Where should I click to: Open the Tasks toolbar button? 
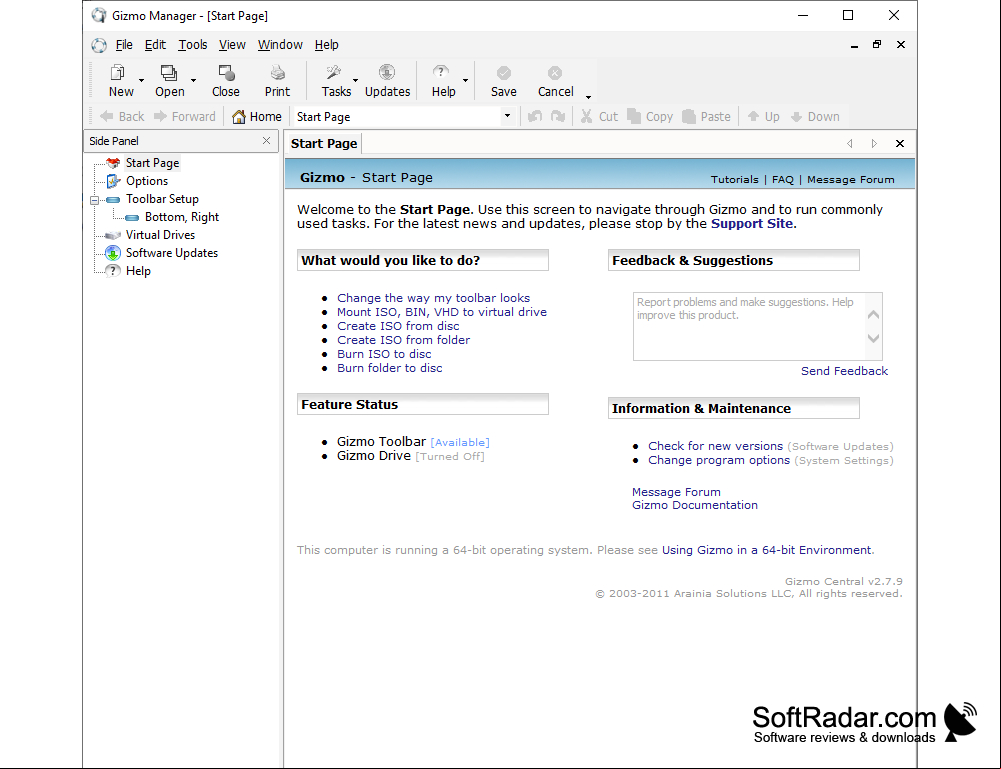(x=336, y=80)
